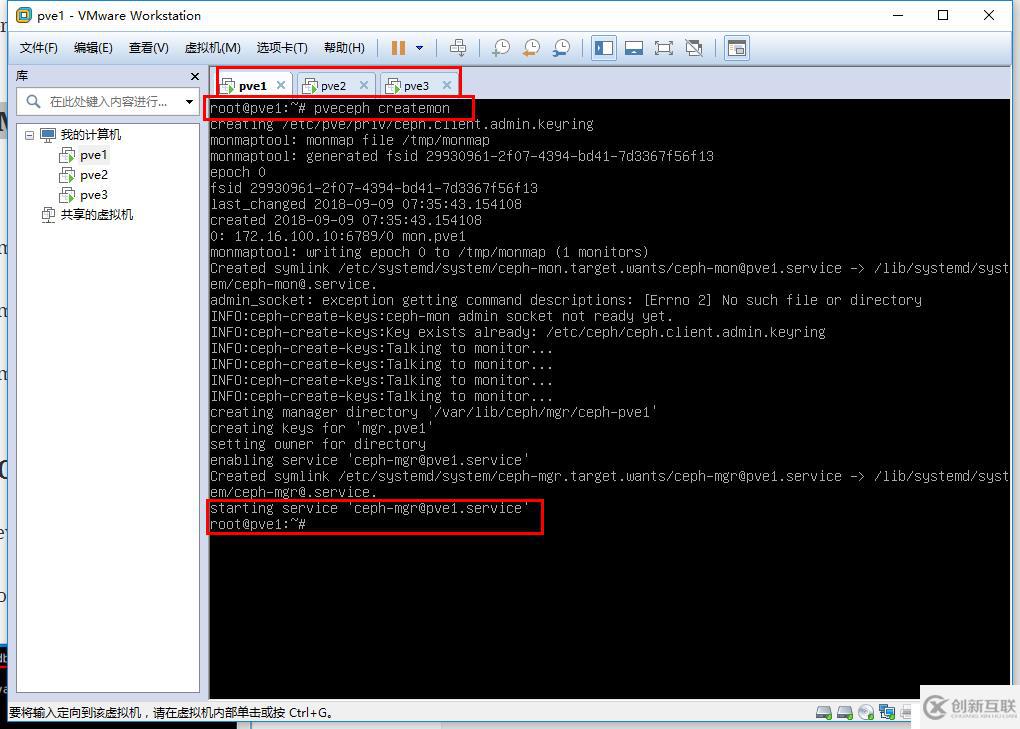Close the pve3 tab
The image size is (1020, 729).
pyautogui.click(x=447, y=85)
